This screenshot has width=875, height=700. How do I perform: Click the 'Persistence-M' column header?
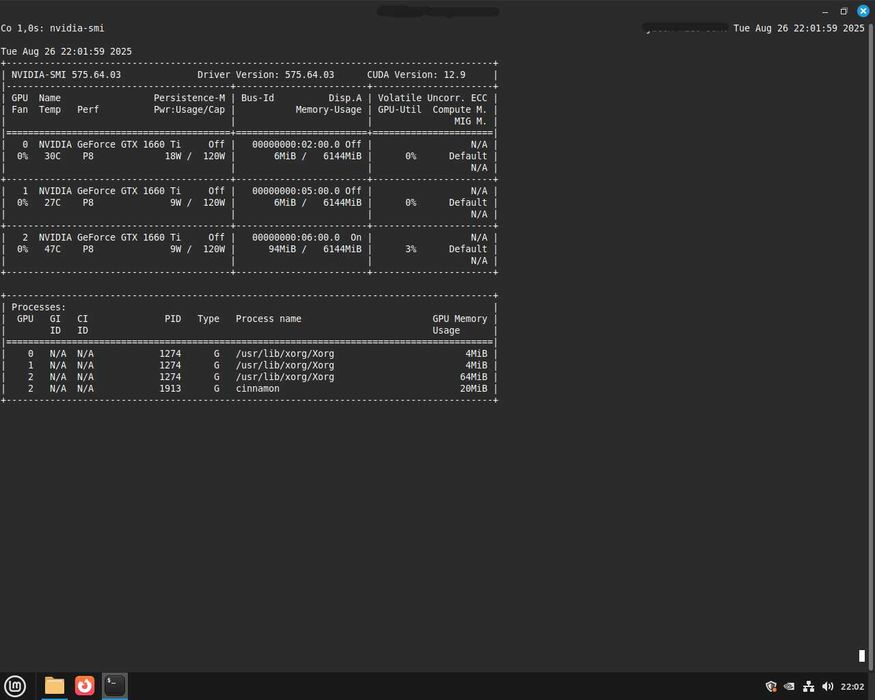[x=189, y=98]
